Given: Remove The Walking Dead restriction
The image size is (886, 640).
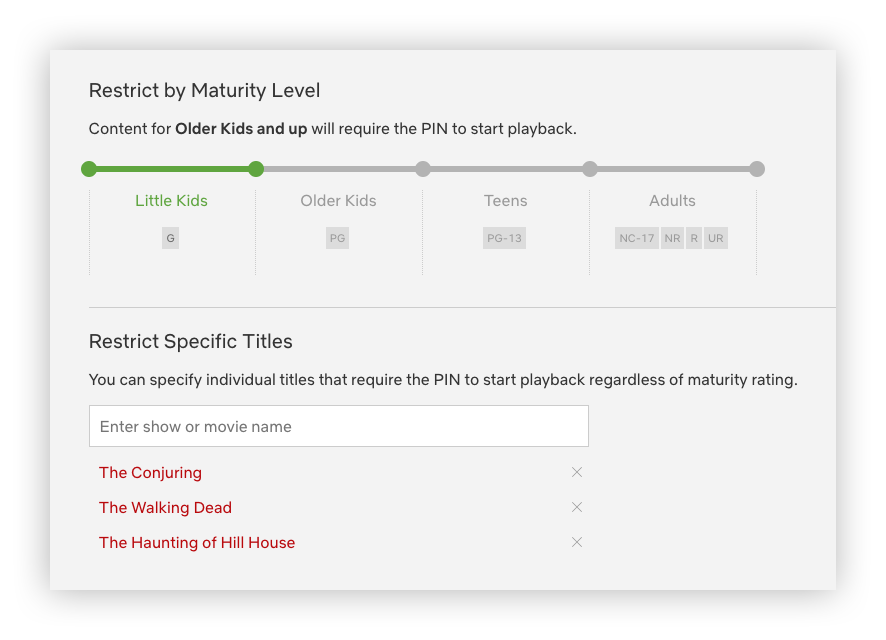Looking at the screenshot, I should pyautogui.click(x=577, y=507).
